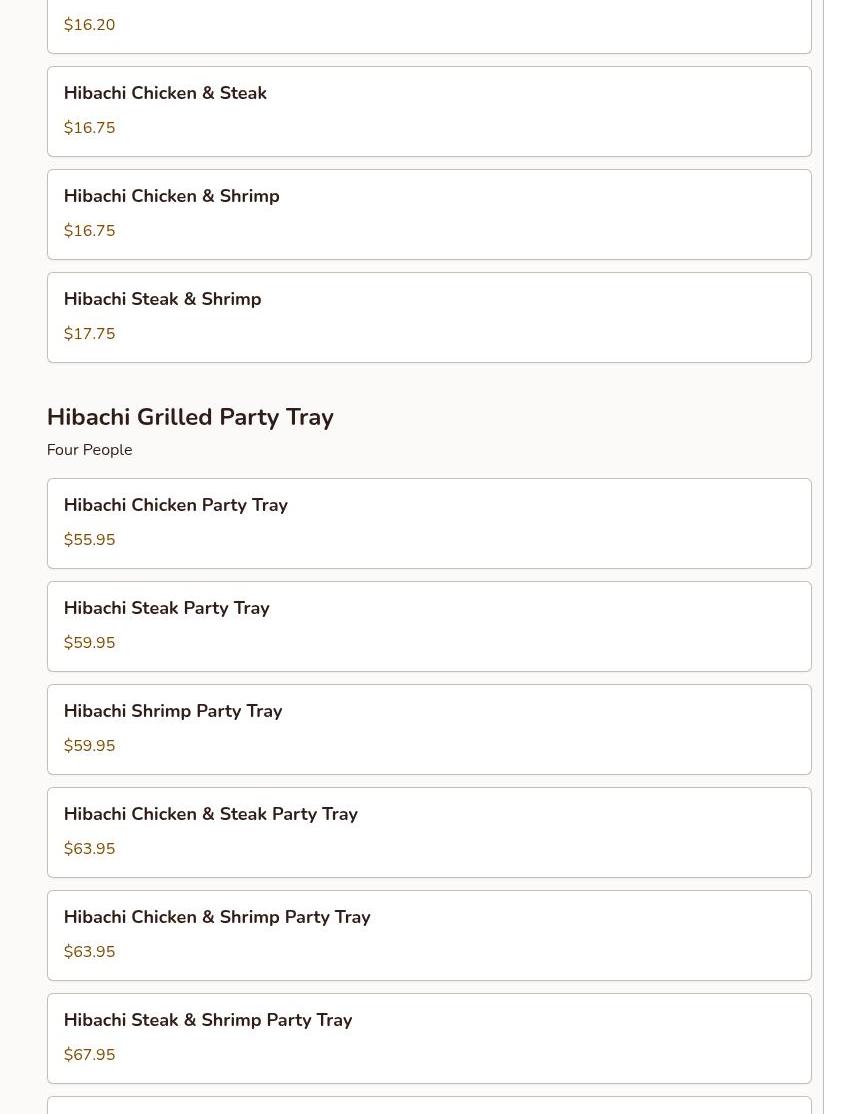Open the Hibachi Chicken Party Tray item
844x1114 pixels.
coord(429,523)
